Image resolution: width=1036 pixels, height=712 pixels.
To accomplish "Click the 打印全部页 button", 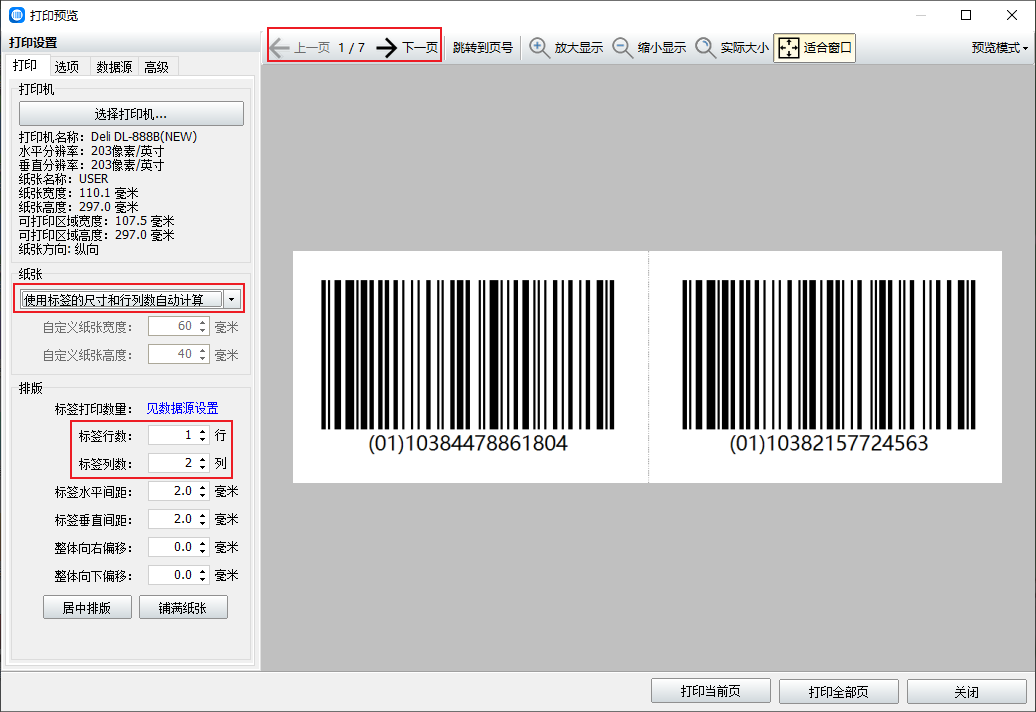I will [838, 692].
